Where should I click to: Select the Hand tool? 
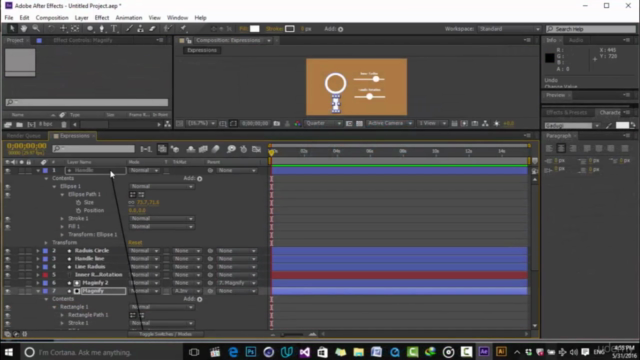[24, 29]
